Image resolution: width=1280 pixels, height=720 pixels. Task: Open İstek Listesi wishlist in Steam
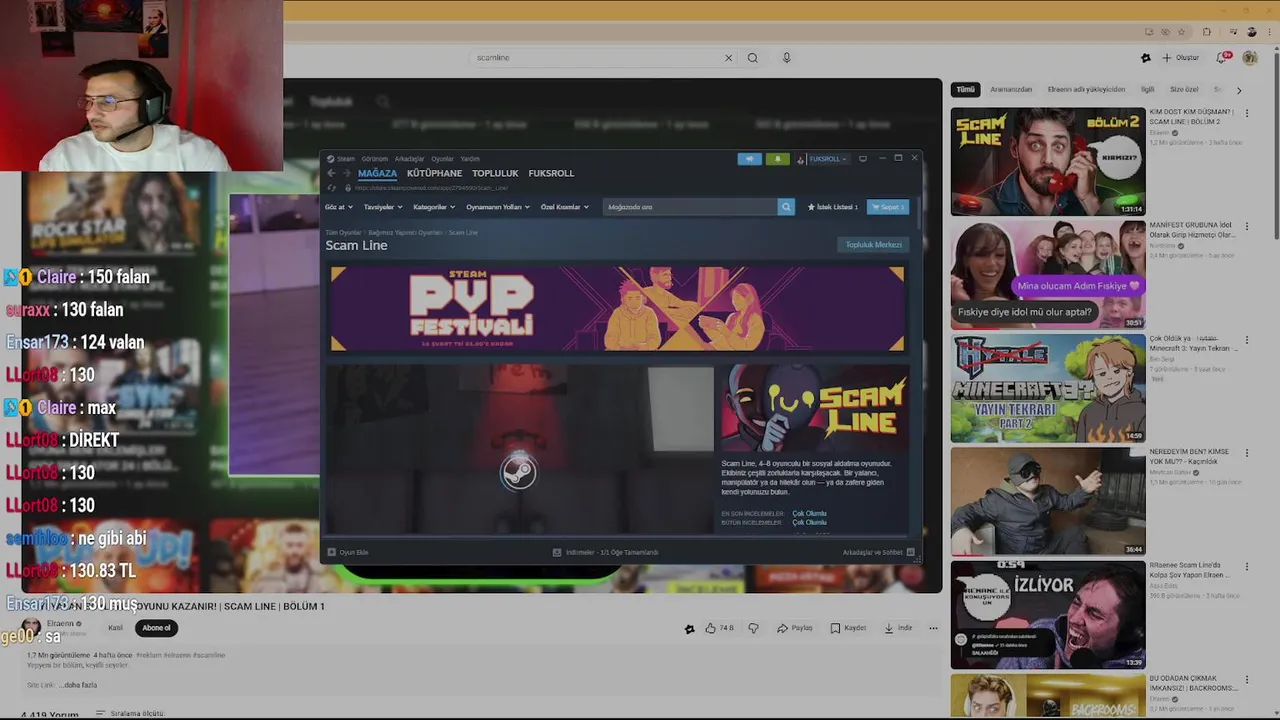point(833,207)
